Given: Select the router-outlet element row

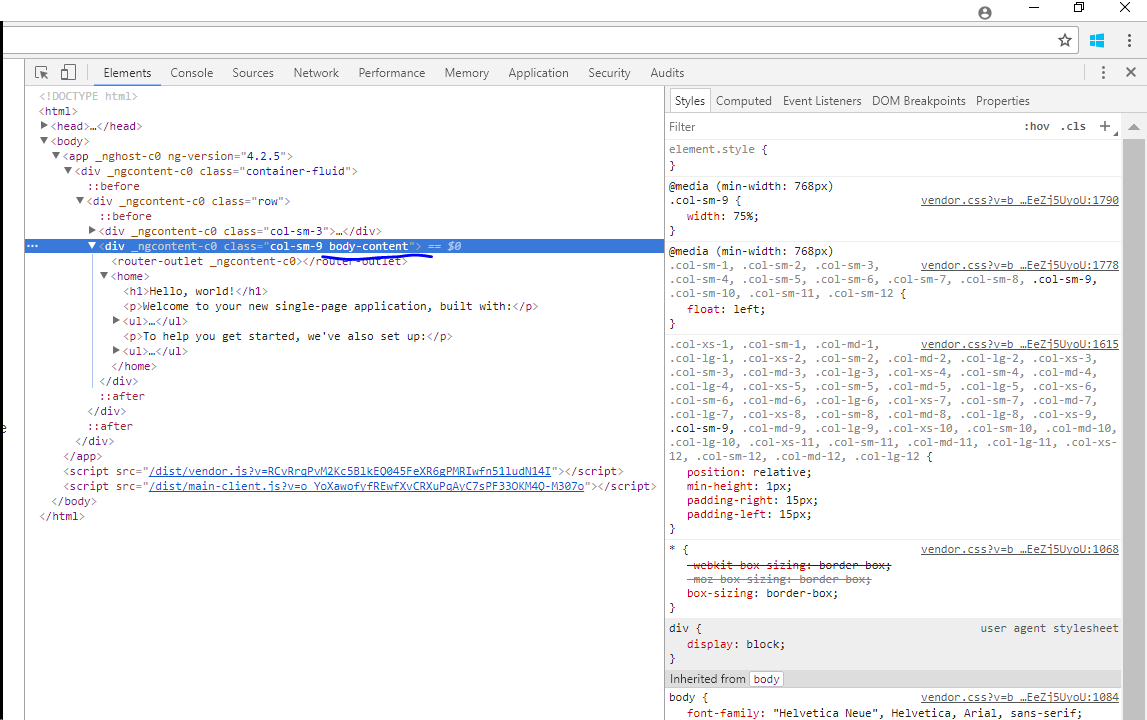Looking at the screenshot, I should click(x=259, y=261).
